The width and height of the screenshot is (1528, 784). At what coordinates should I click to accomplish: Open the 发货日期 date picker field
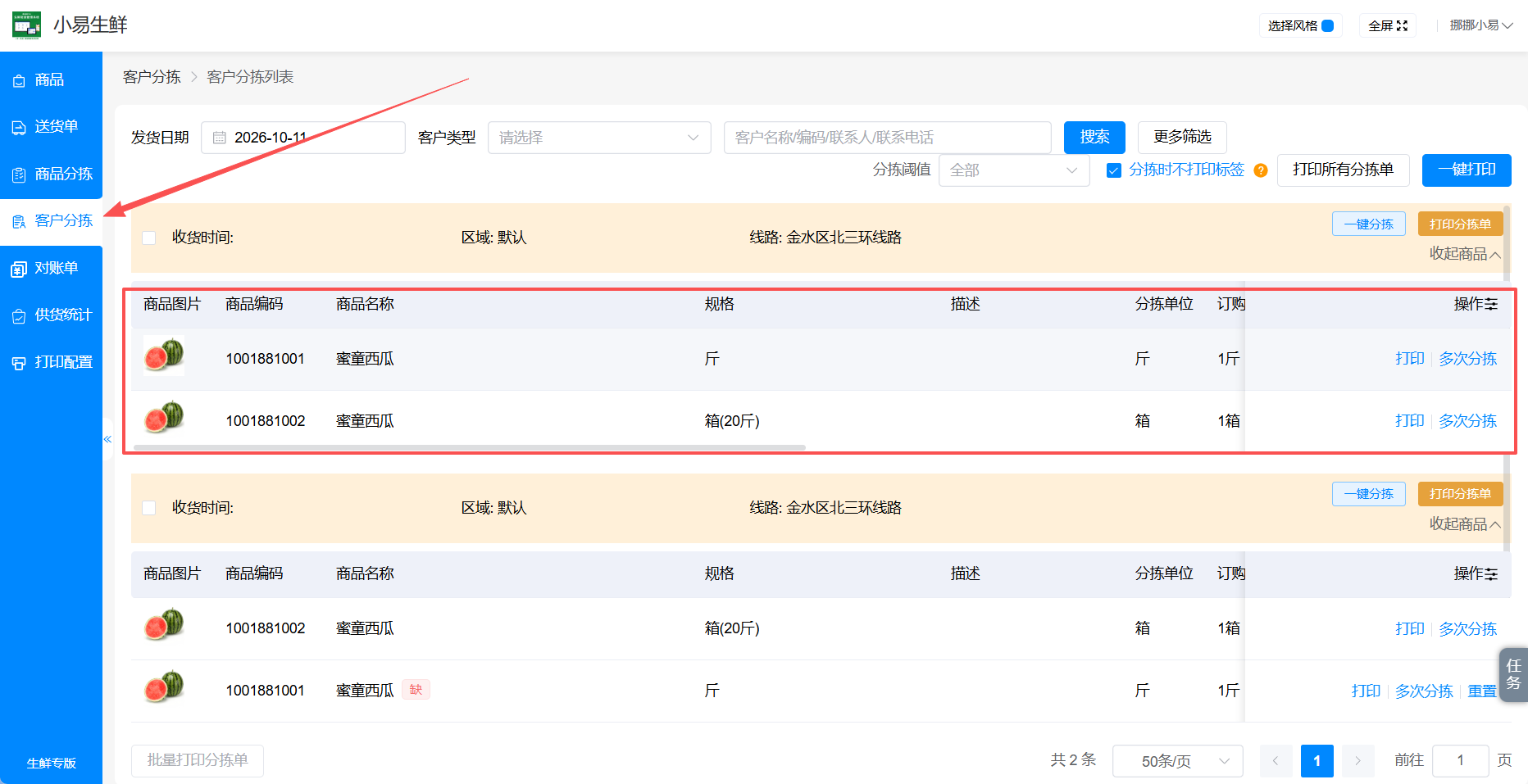(303, 138)
